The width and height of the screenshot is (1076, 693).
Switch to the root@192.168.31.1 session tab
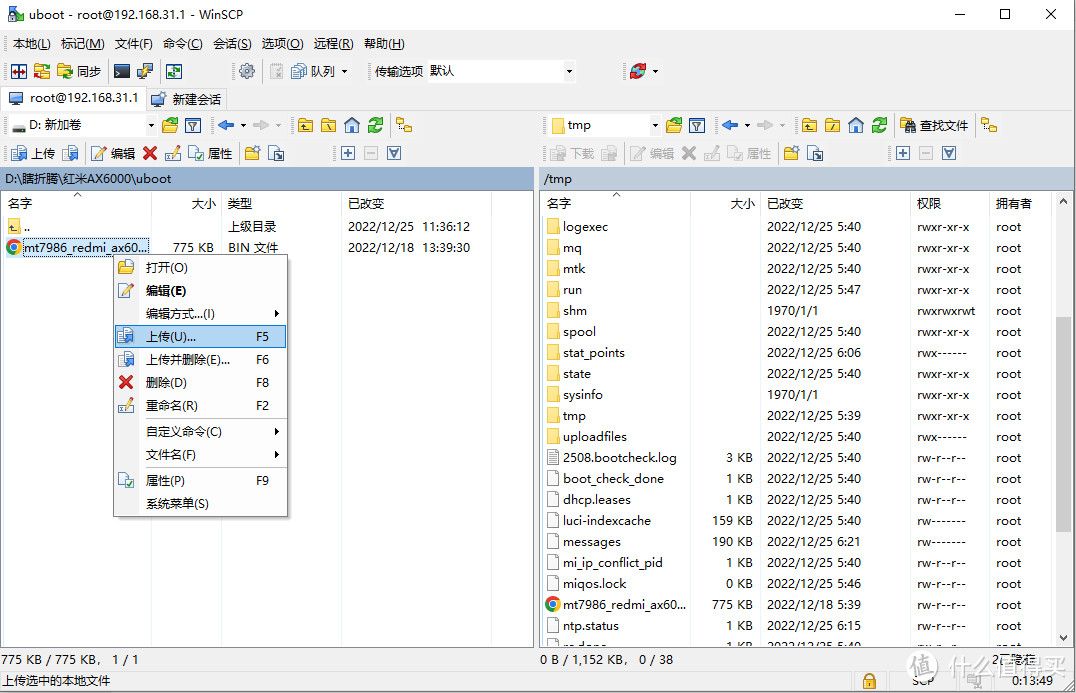point(73,98)
